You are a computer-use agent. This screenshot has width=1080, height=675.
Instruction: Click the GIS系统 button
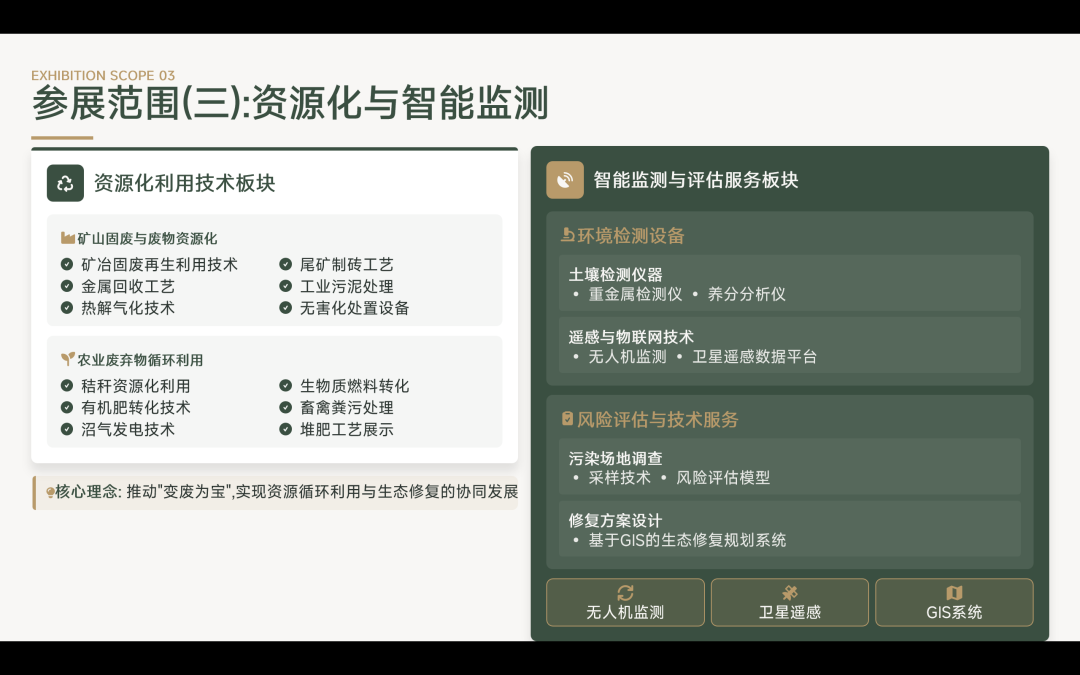(954, 601)
